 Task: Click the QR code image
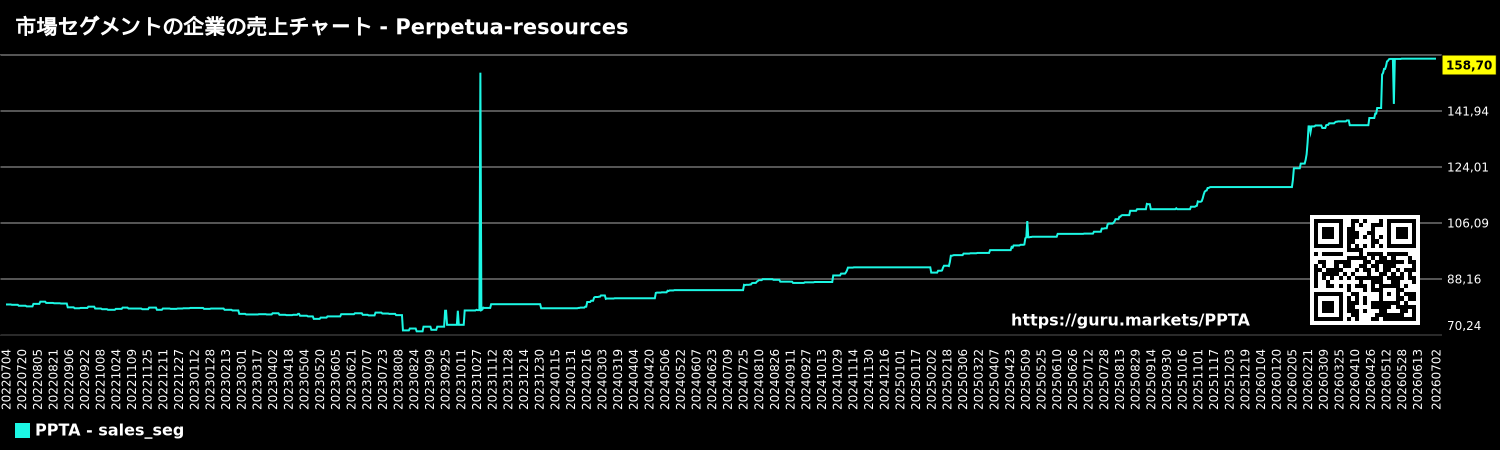1365,270
